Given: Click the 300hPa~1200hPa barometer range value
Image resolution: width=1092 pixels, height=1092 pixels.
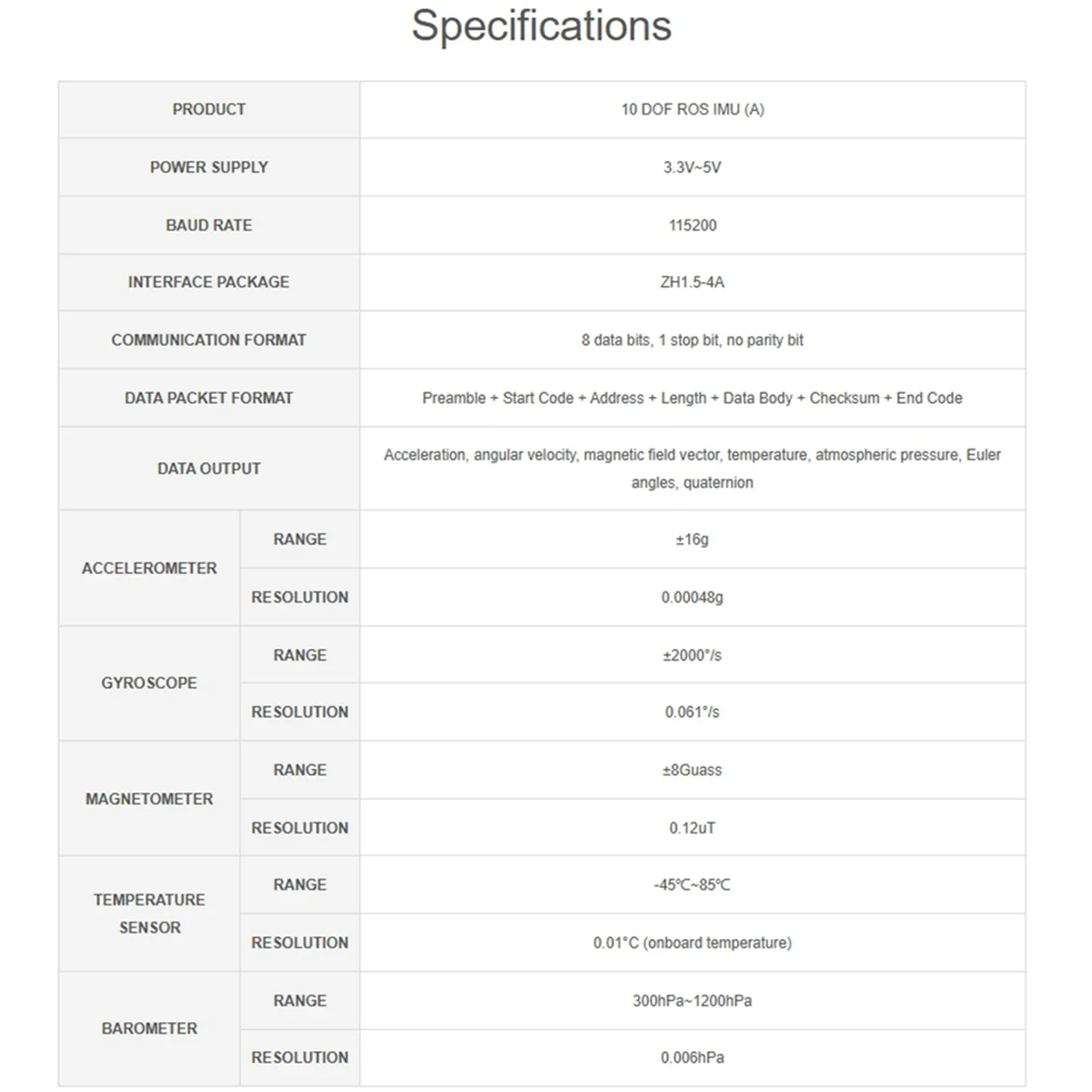Looking at the screenshot, I should (x=693, y=1001).
